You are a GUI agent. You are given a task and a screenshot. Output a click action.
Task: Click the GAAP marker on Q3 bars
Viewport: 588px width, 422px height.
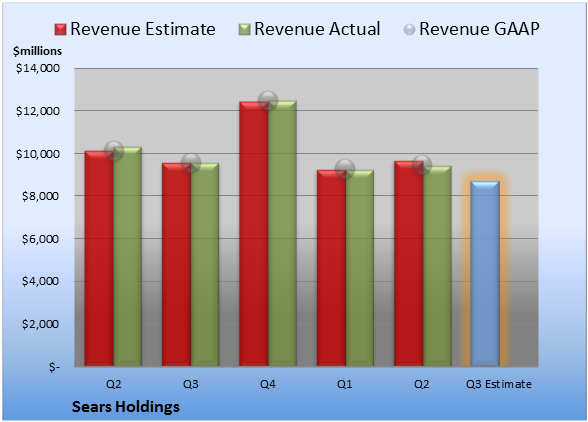click(191, 163)
